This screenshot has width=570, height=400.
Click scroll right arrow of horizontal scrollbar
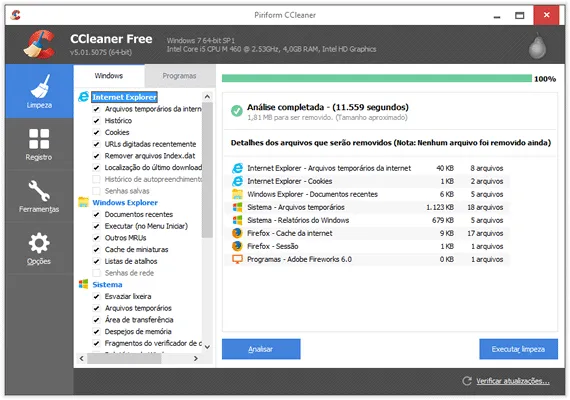coord(196,359)
